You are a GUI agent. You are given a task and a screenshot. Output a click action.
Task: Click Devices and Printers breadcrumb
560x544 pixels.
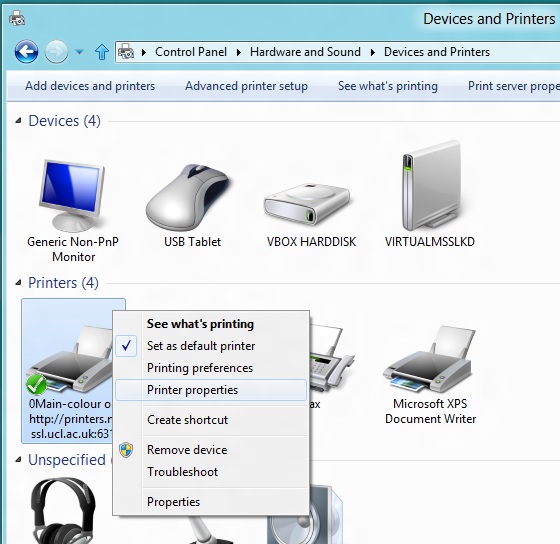pos(437,52)
